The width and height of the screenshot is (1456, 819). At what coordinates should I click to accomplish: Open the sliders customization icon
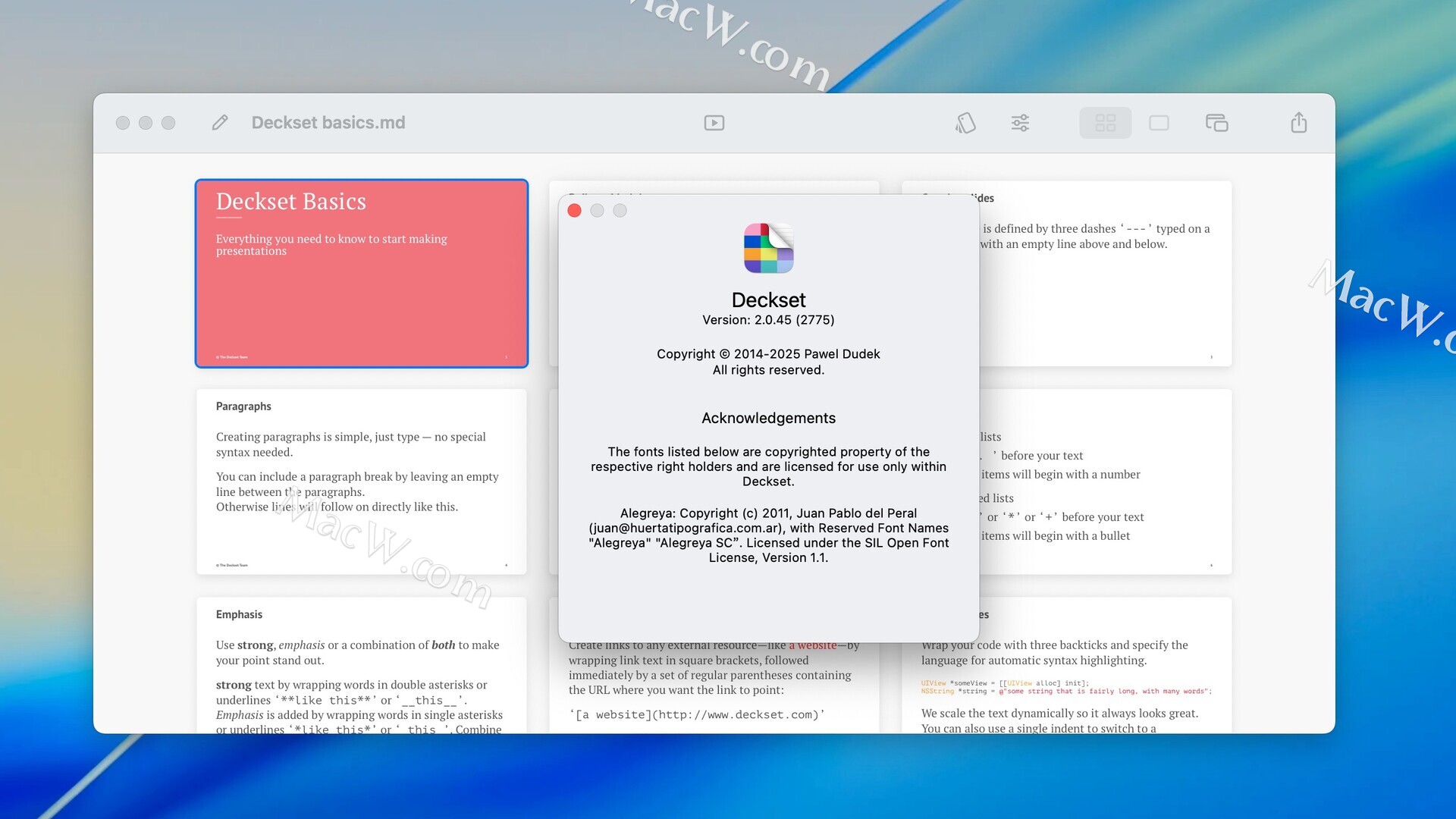[x=1020, y=123]
